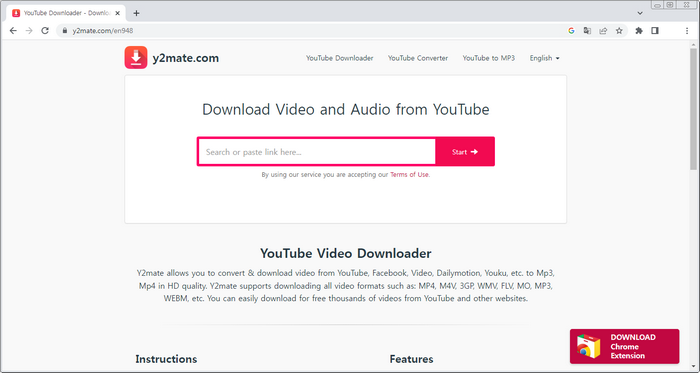Click the page vertical scrollbar thumb
The height and width of the screenshot is (373, 700).
(x=693, y=108)
